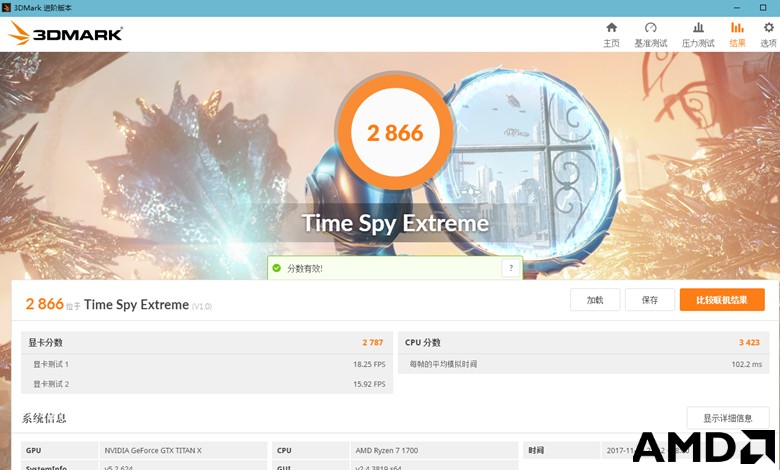Click the 显卡测试 1 row
This screenshot has width=780, height=470.
[206, 364]
